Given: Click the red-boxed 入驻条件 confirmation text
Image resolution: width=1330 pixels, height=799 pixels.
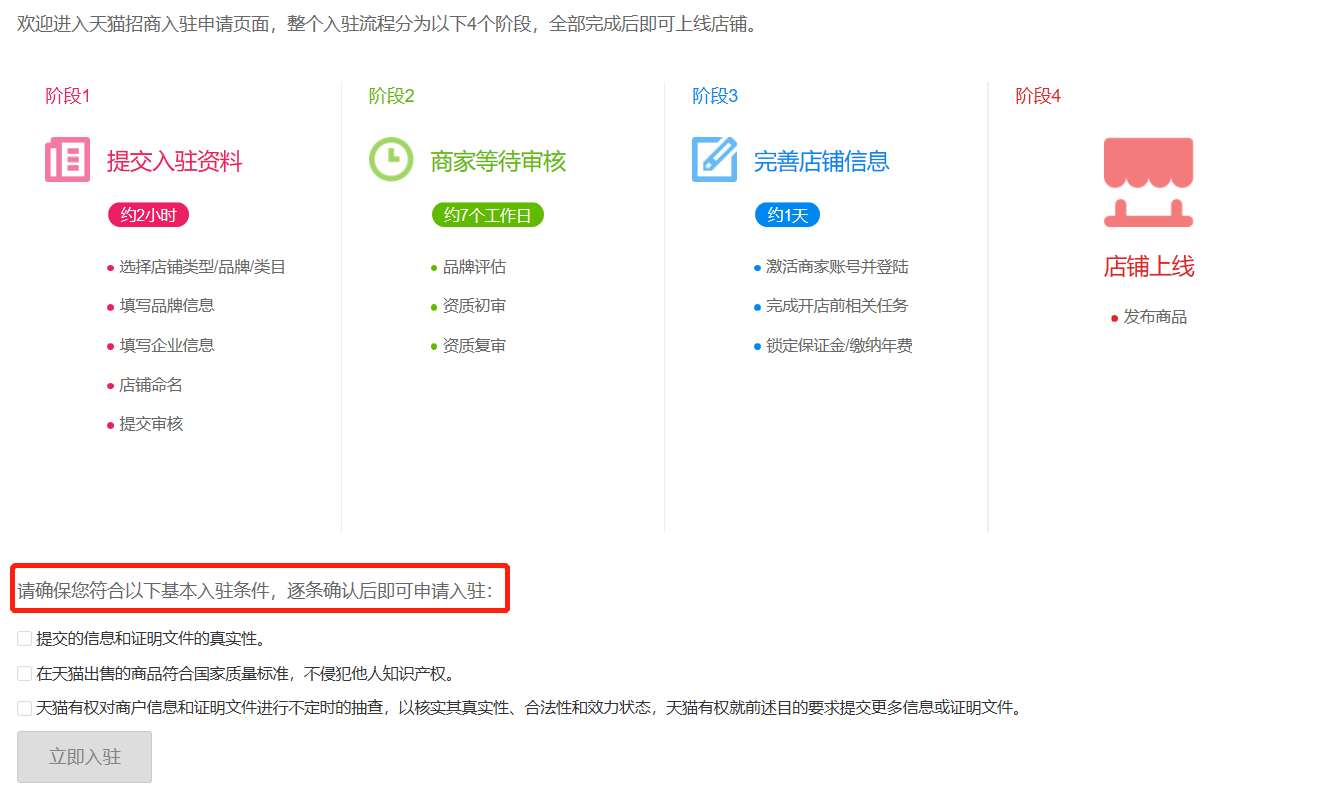Looking at the screenshot, I should (x=255, y=589).
